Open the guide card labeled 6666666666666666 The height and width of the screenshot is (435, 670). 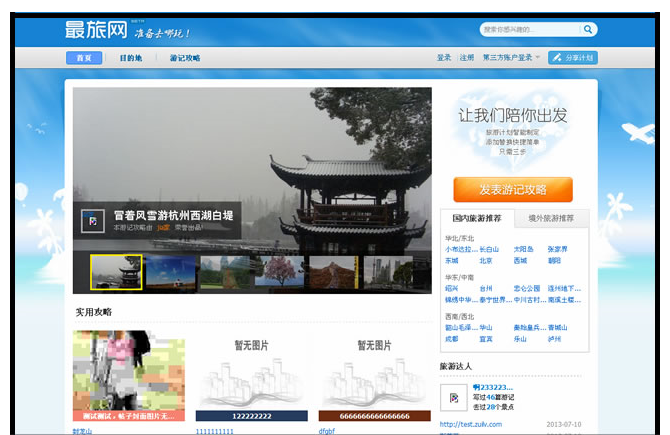click(374, 376)
